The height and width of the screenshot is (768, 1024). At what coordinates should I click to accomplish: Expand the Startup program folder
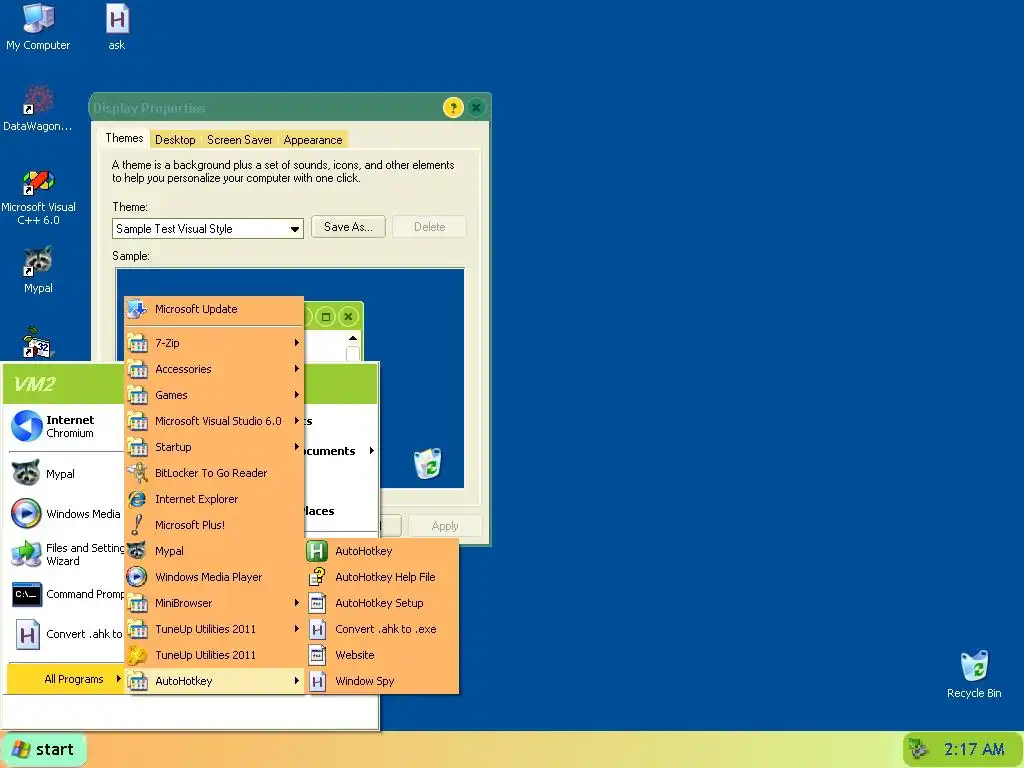pyautogui.click(x=214, y=447)
